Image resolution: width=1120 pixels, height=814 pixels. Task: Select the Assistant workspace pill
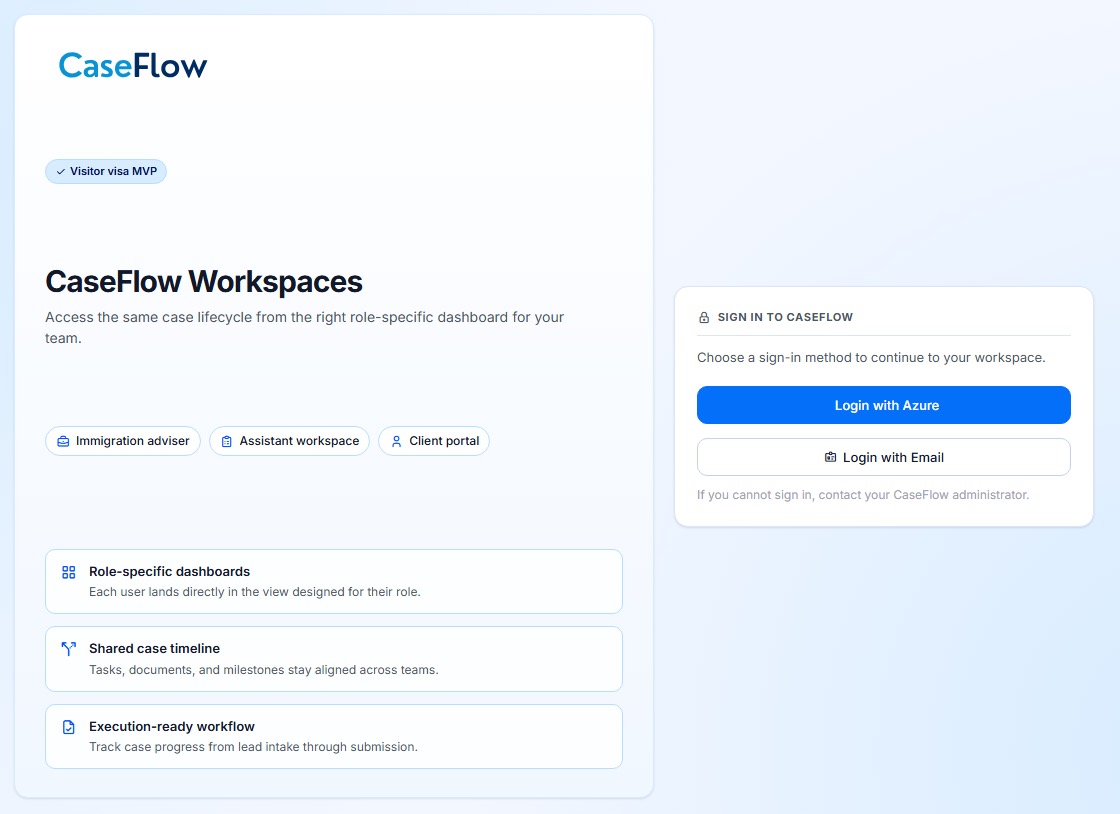point(289,441)
